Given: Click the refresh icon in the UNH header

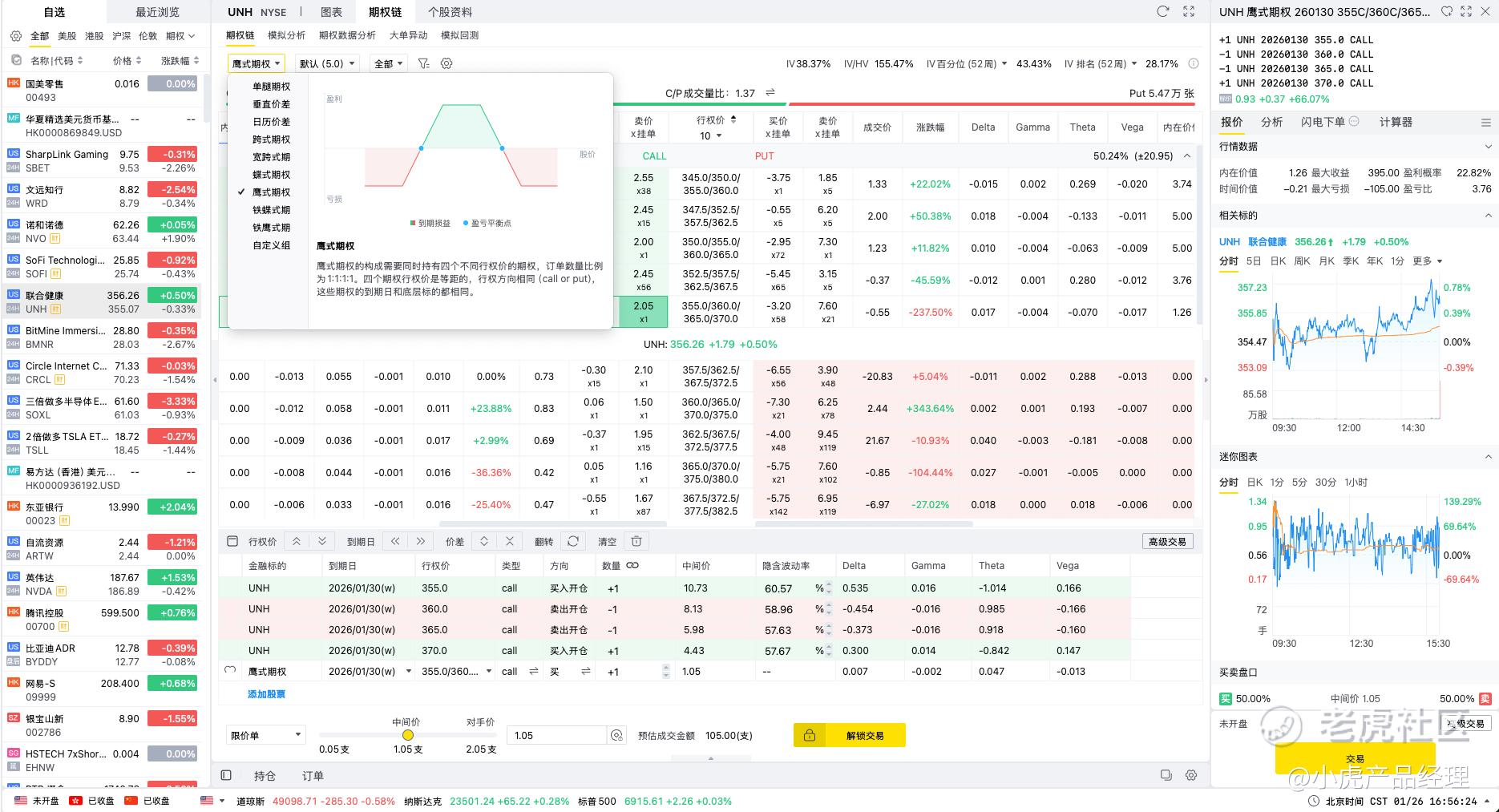Looking at the screenshot, I should (x=1163, y=11).
